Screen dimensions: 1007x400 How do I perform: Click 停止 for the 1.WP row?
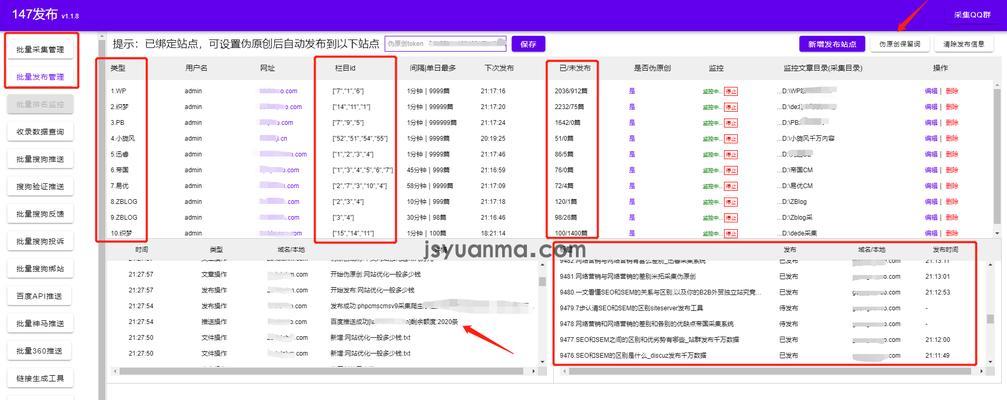[731, 91]
